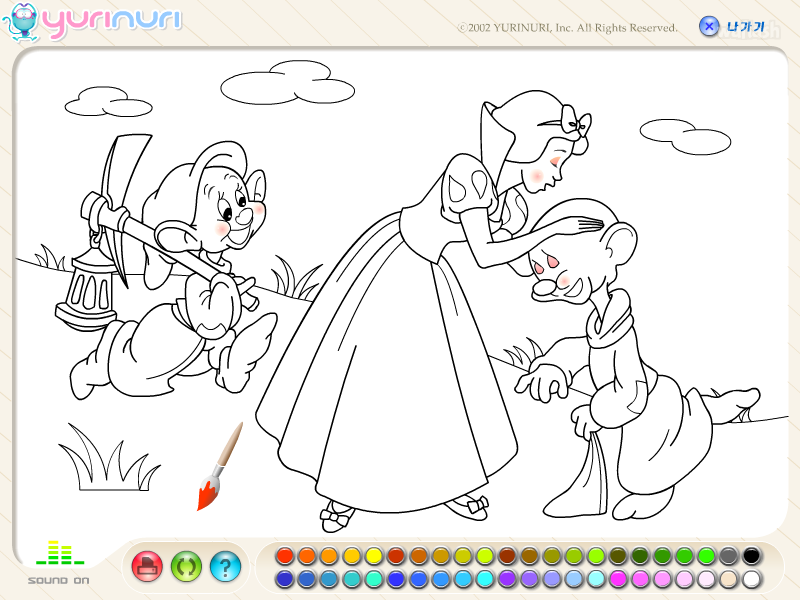
Task: Click the ©2002 YURINURI copyright text
Action: (568, 28)
